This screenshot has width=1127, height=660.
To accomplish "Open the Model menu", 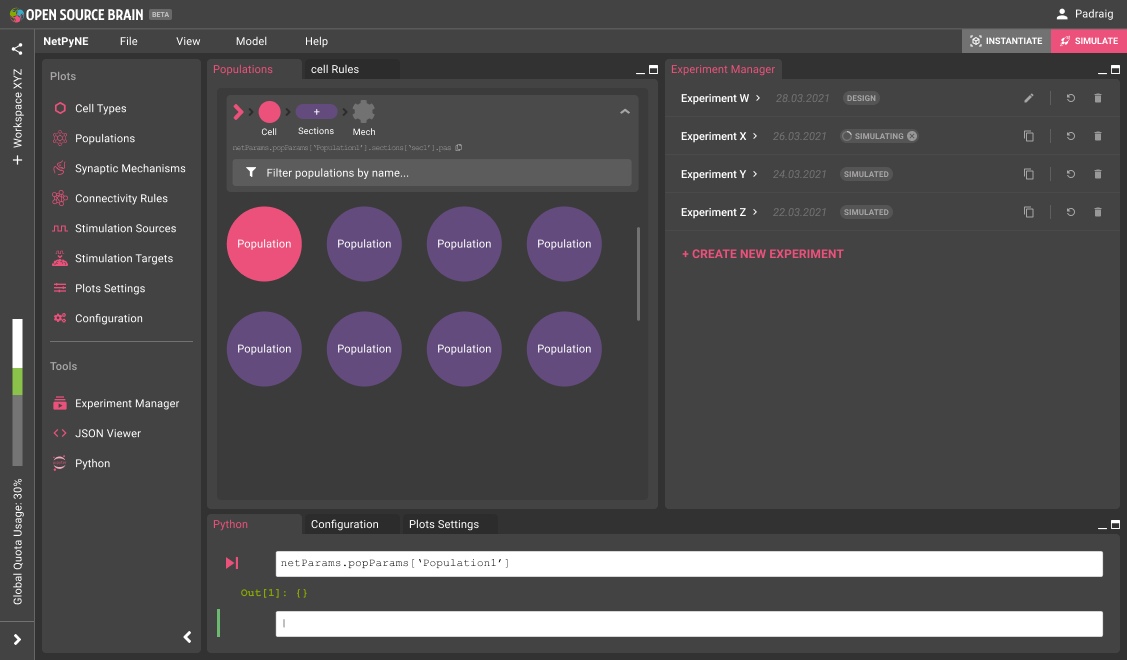I will click(251, 41).
